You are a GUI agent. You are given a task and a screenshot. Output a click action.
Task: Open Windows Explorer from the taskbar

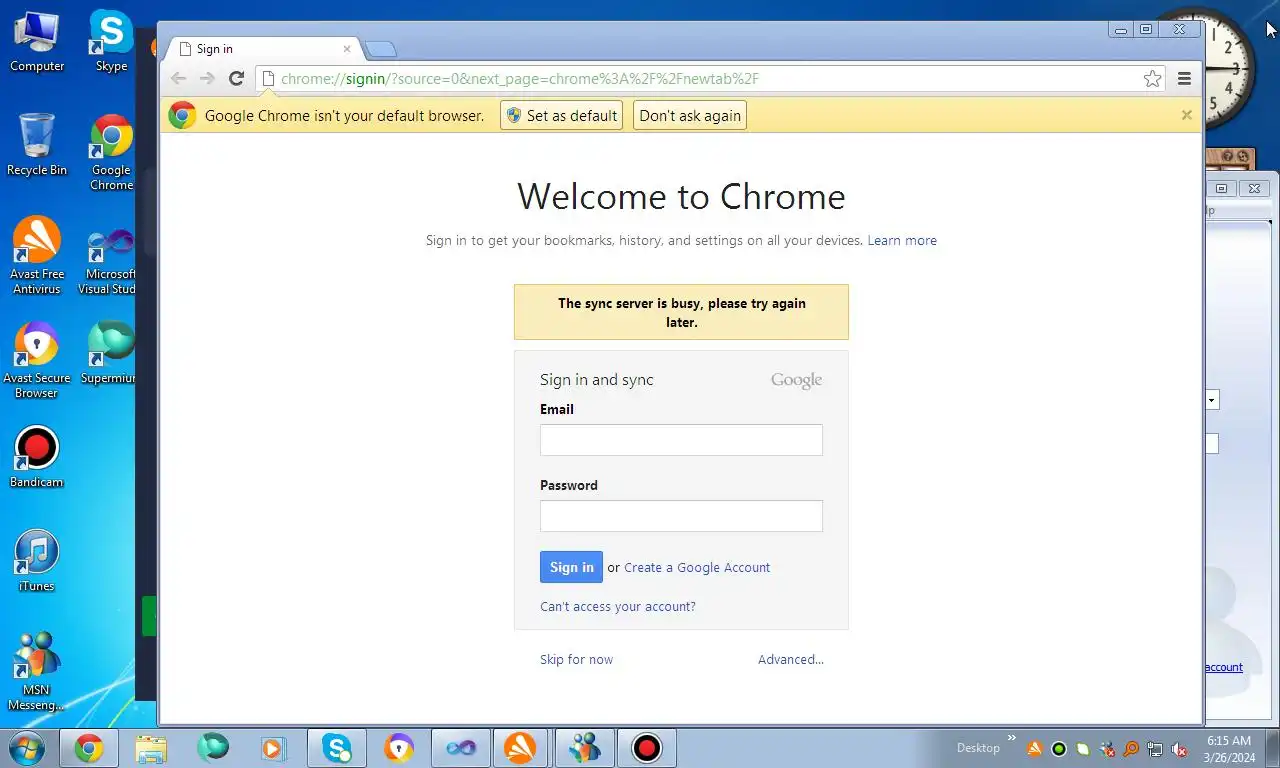(x=151, y=747)
